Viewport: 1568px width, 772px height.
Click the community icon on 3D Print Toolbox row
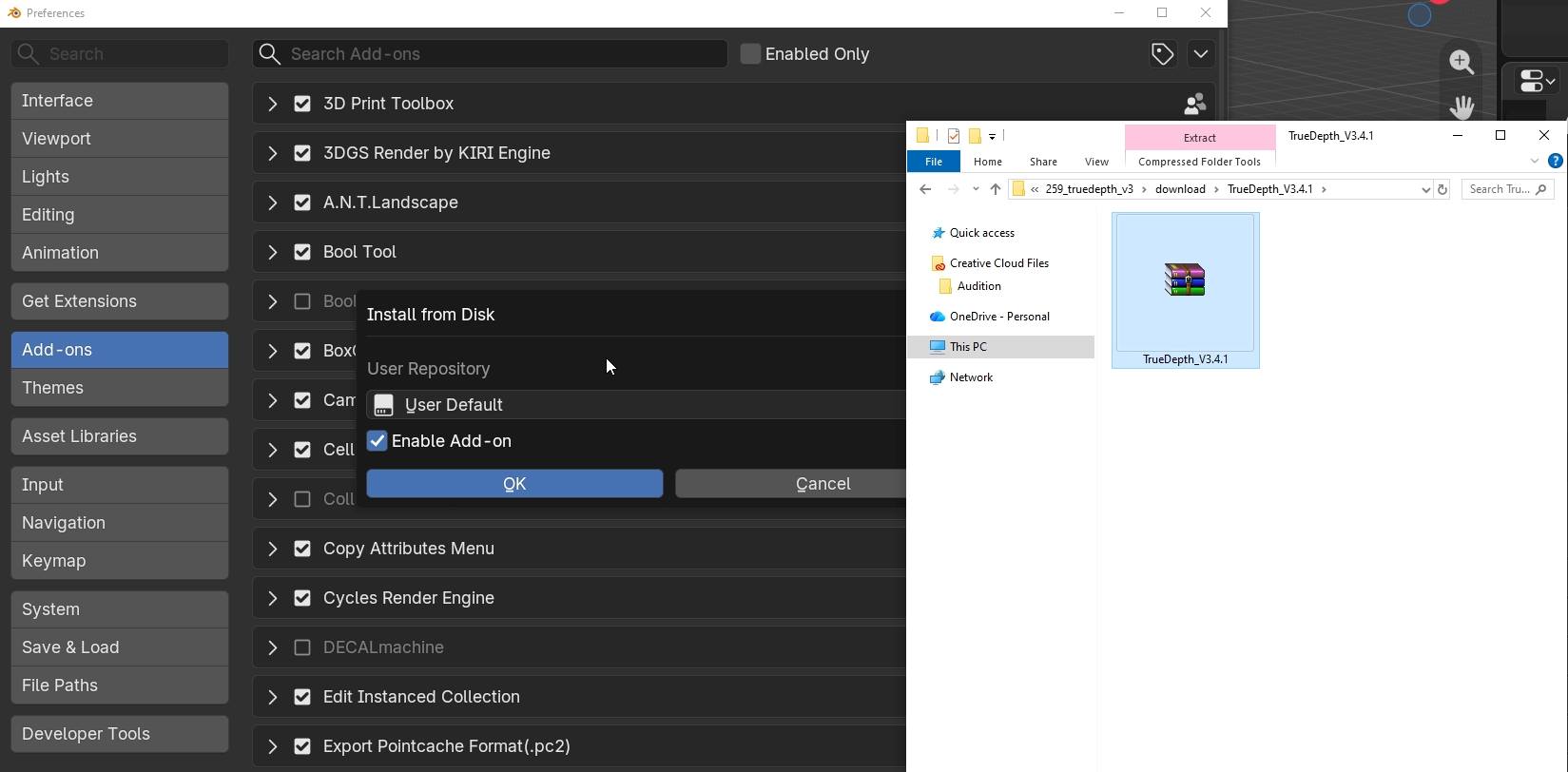click(x=1194, y=104)
